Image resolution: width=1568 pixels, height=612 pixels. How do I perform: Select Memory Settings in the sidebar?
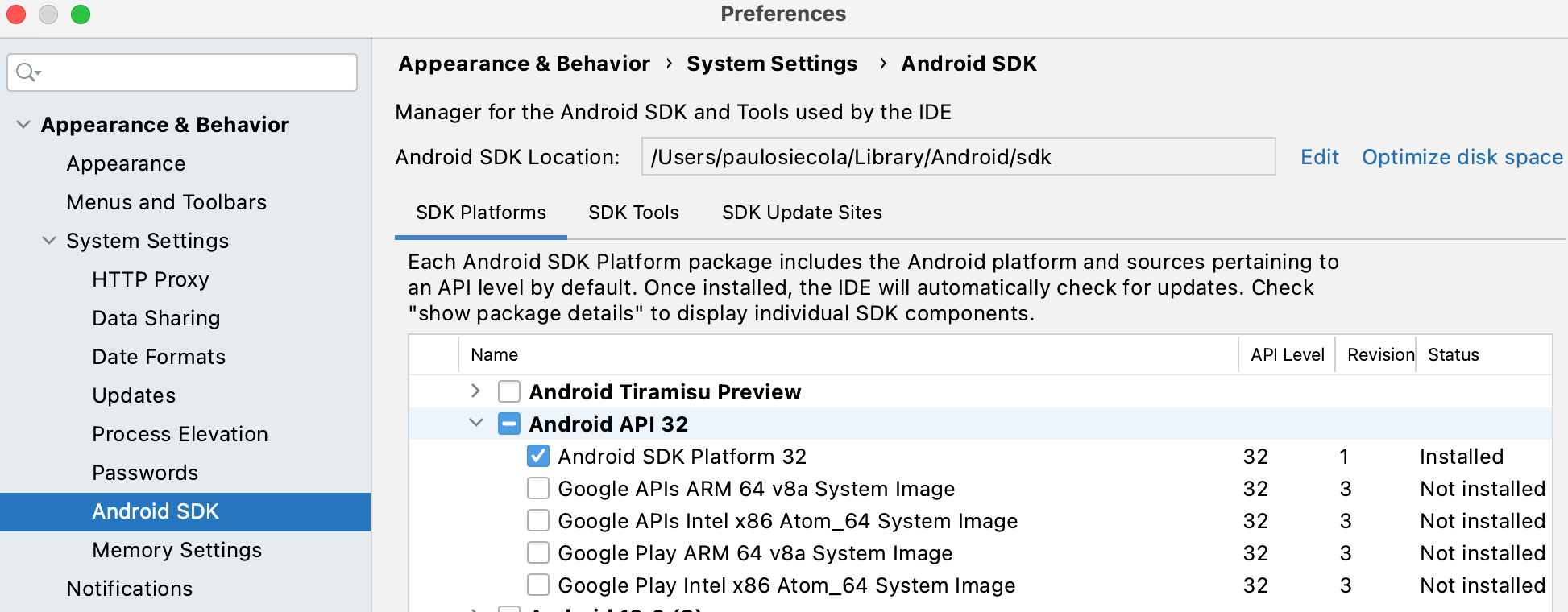(x=177, y=550)
